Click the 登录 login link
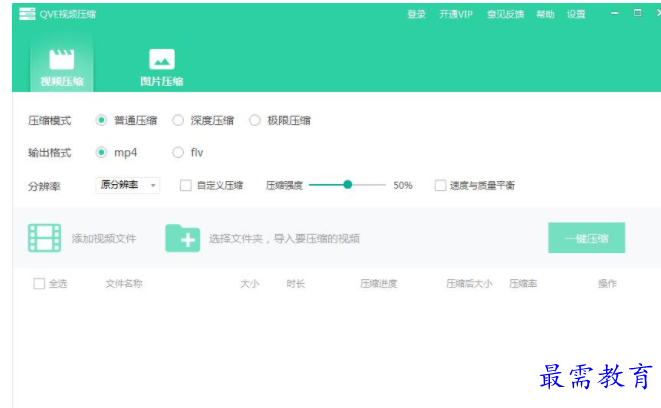The height and width of the screenshot is (408, 661). (x=416, y=14)
